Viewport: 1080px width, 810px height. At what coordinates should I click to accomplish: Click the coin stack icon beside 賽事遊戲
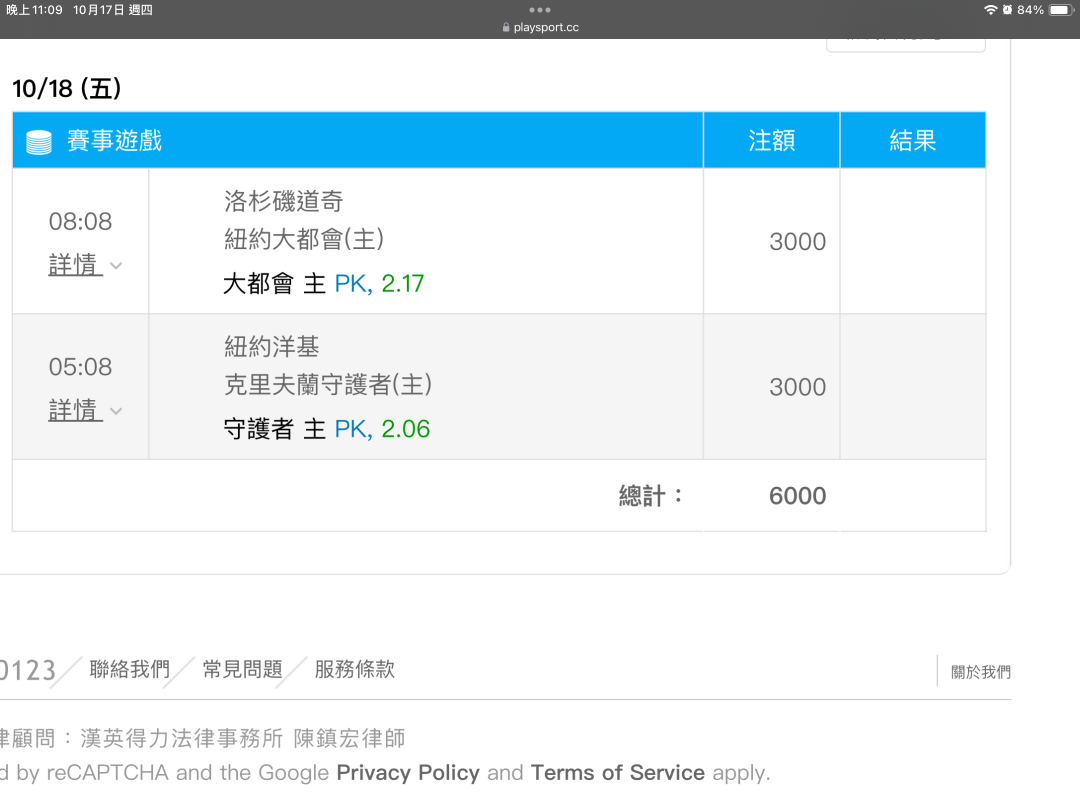tap(39, 141)
